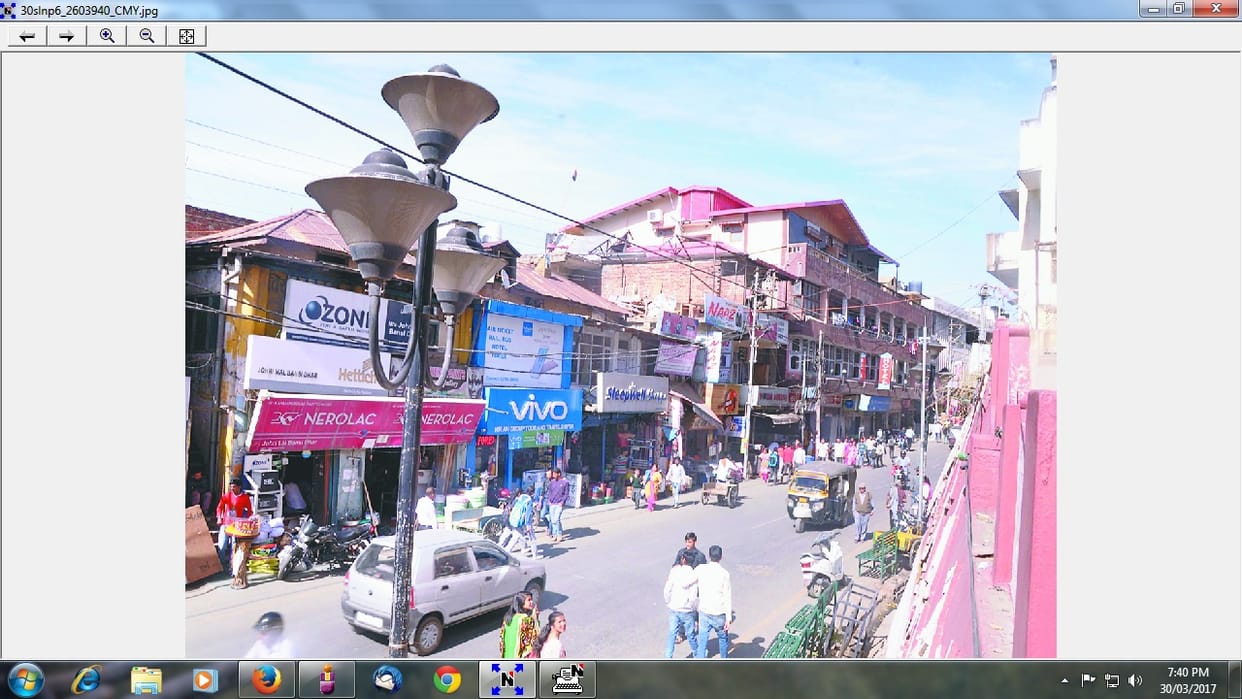
Task: Restore down the image viewer window
Action: point(1179,8)
